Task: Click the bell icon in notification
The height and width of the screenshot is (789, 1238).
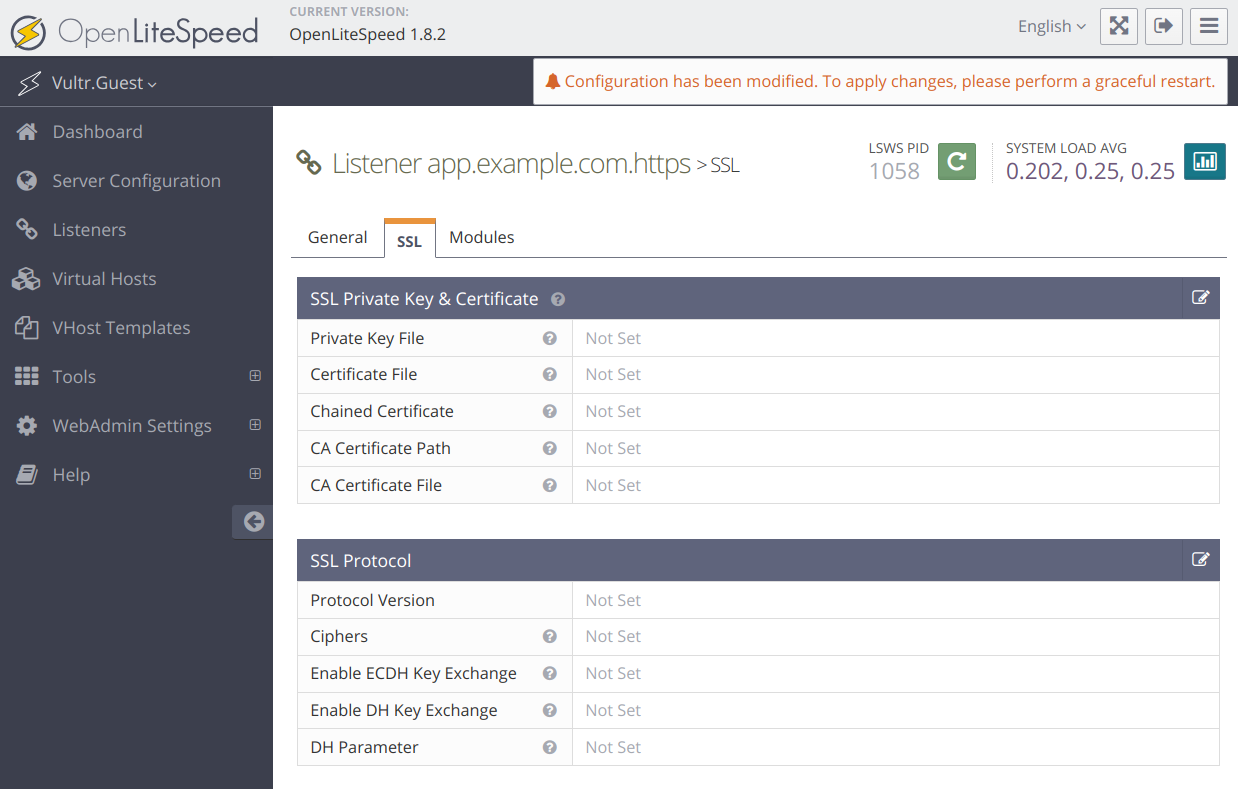Action: pos(552,82)
